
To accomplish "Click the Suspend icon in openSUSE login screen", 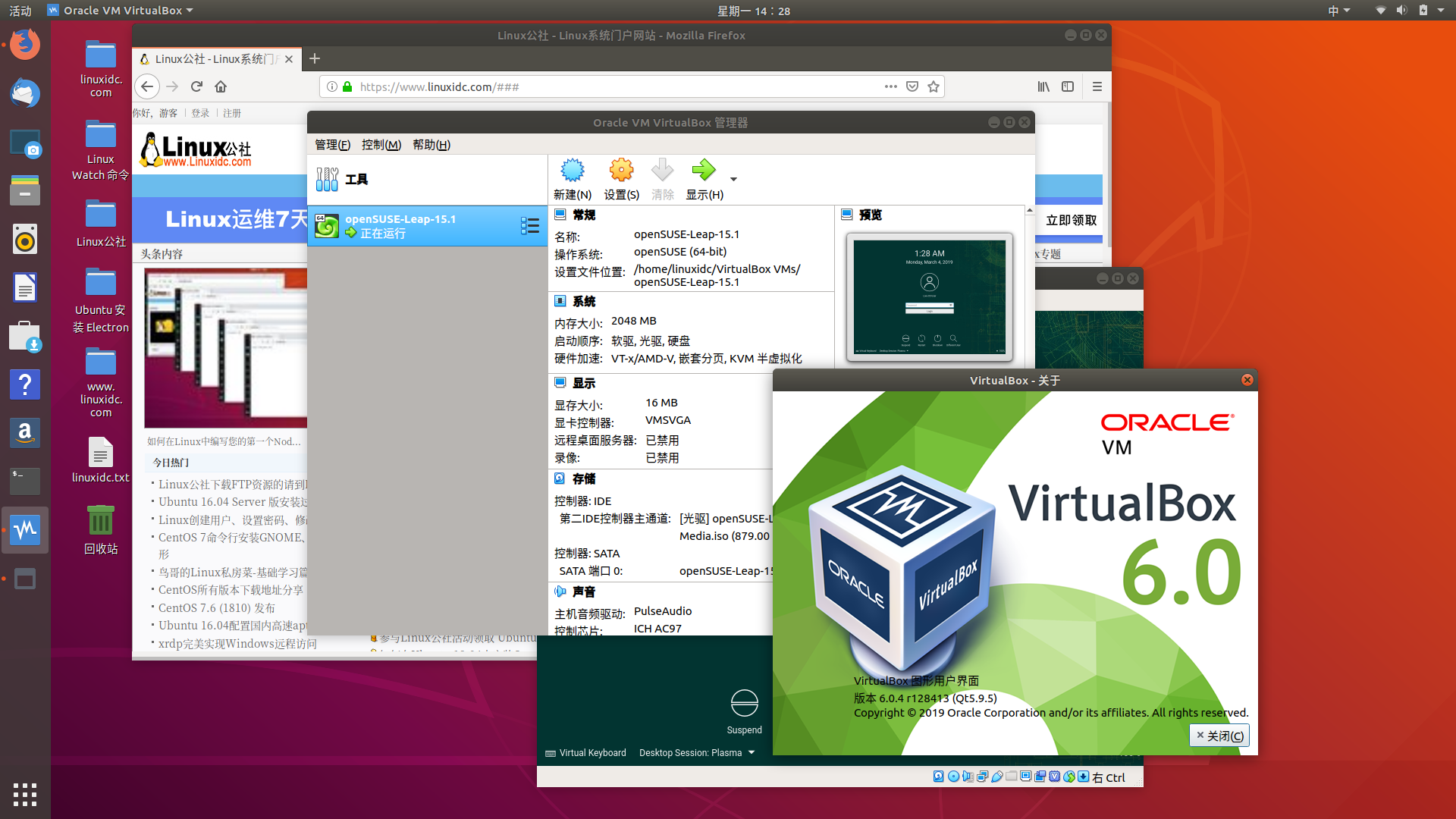I will [744, 703].
